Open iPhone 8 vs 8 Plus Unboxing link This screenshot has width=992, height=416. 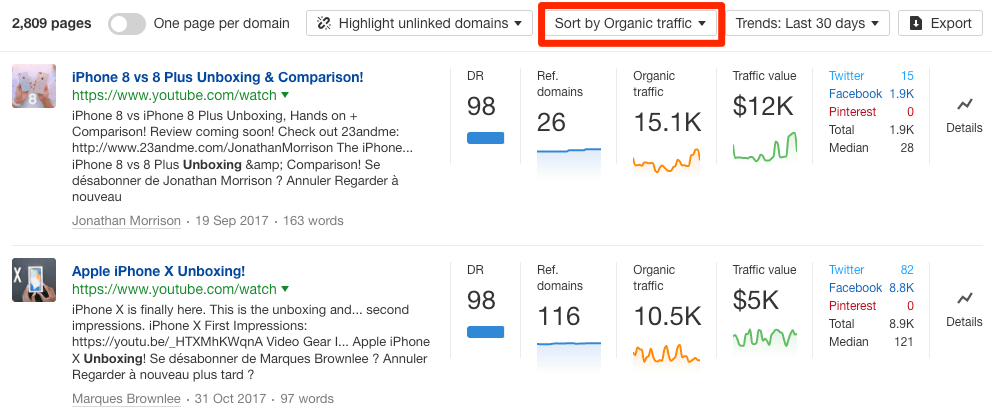coord(217,76)
